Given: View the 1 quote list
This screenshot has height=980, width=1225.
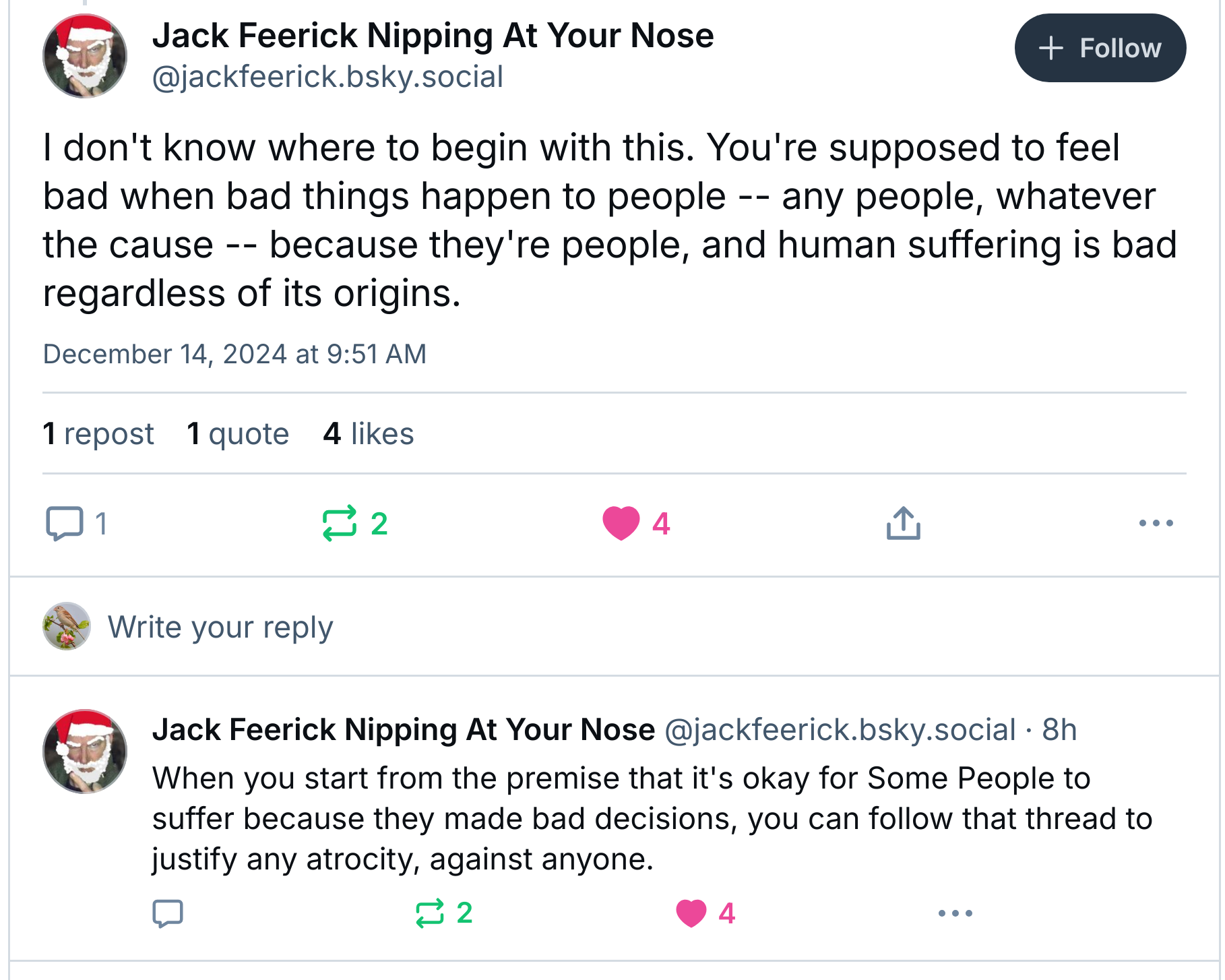Looking at the screenshot, I should tap(238, 433).
